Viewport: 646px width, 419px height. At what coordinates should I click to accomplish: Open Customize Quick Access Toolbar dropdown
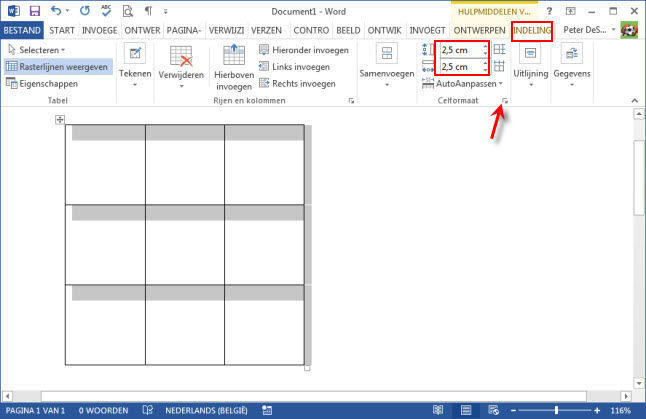coord(166,12)
